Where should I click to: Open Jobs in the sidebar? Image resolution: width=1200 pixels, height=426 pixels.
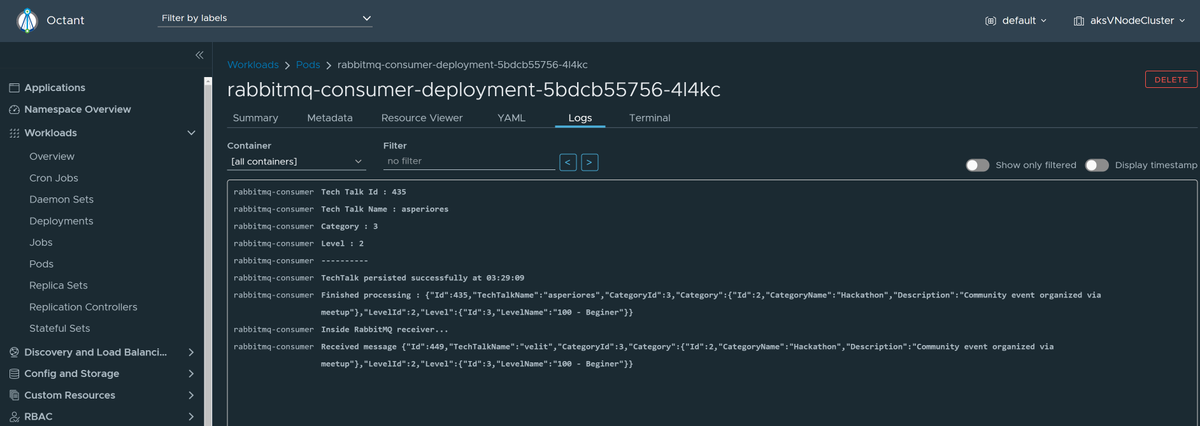(41, 243)
